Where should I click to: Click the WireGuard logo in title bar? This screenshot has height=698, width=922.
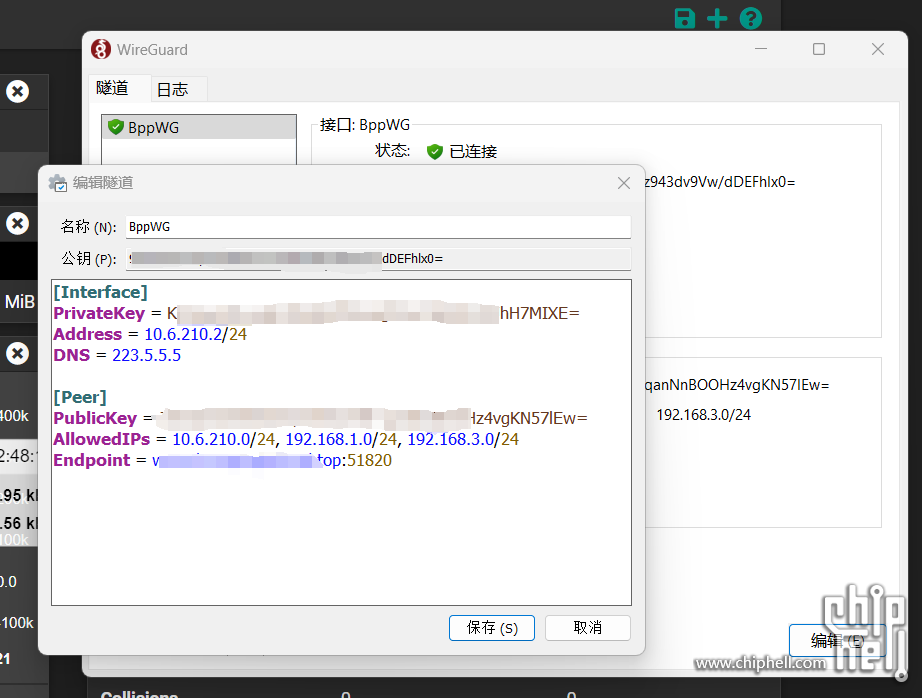point(101,49)
